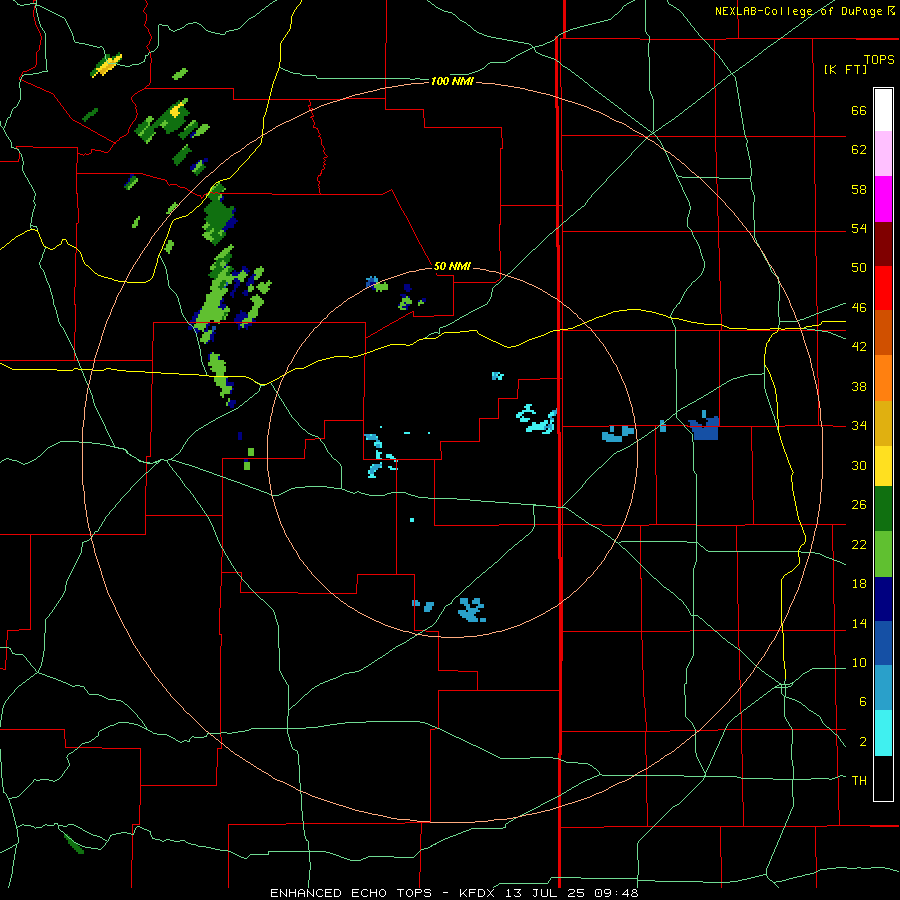The height and width of the screenshot is (900, 900).
Task: Click the '50 NMI' range ring label
Action: [x=452, y=266]
